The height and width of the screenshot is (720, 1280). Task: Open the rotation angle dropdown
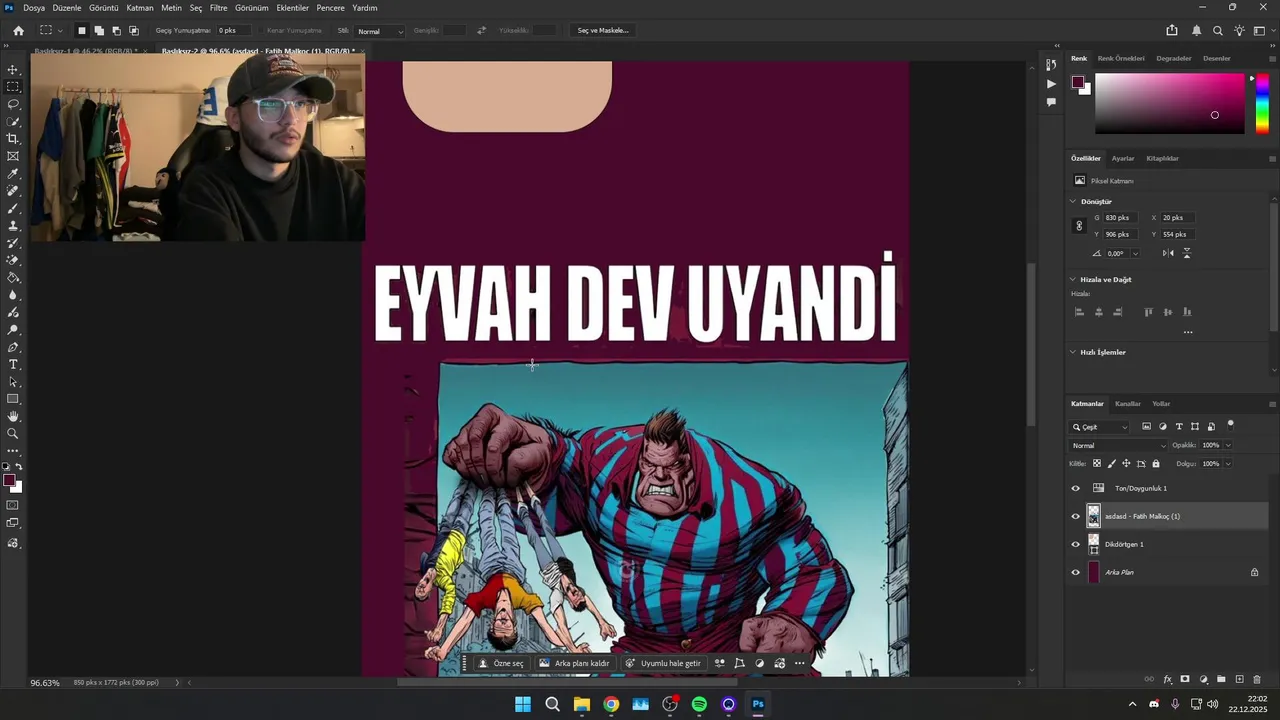pyautogui.click(x=1135, y=254)
